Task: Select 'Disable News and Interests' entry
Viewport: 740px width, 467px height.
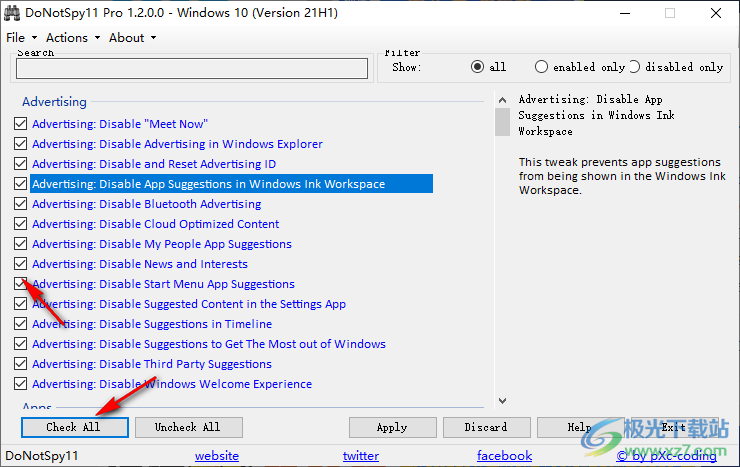Action: click(140, 264)
